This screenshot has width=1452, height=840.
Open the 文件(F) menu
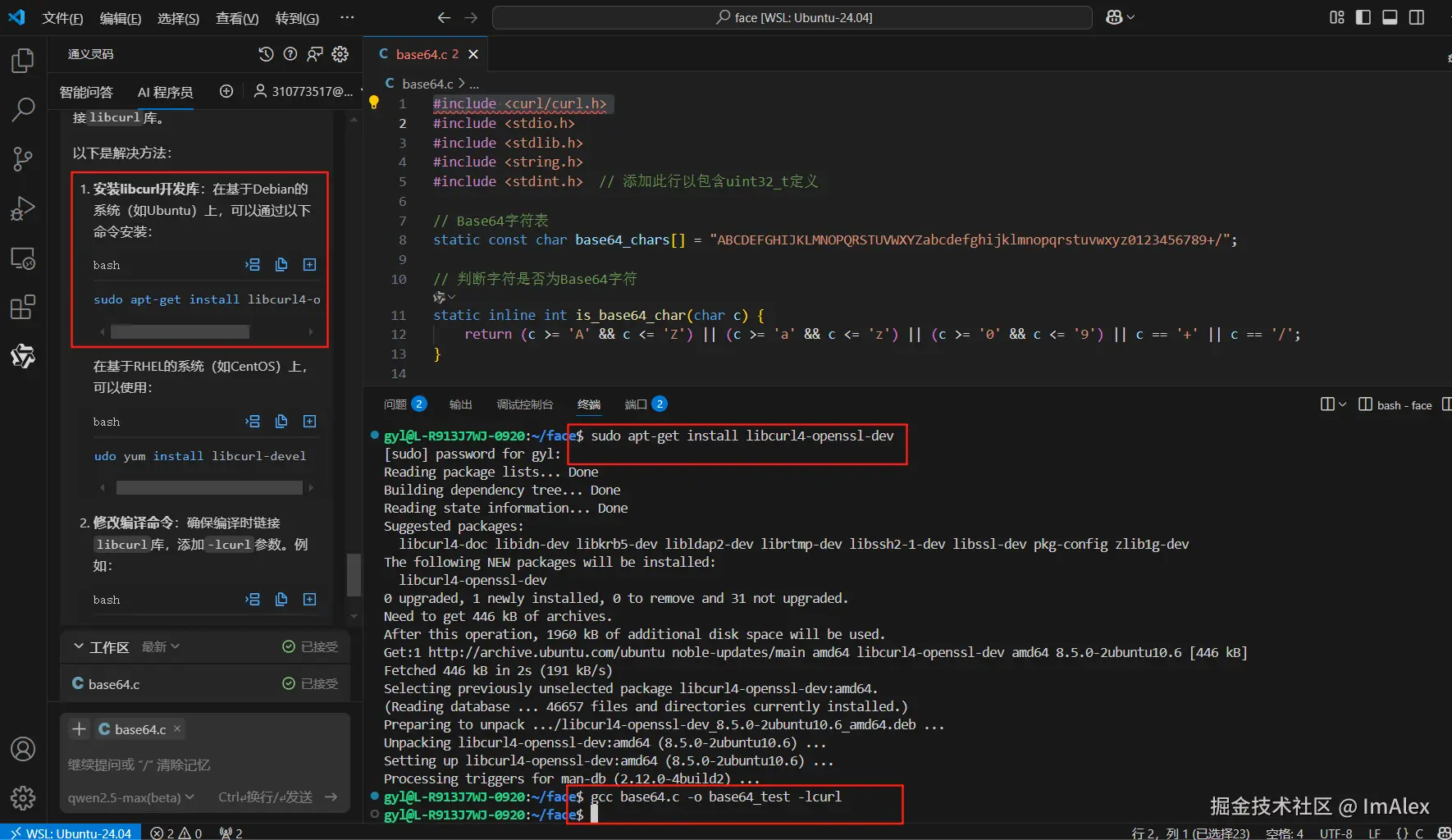click(x=62, y=18)
